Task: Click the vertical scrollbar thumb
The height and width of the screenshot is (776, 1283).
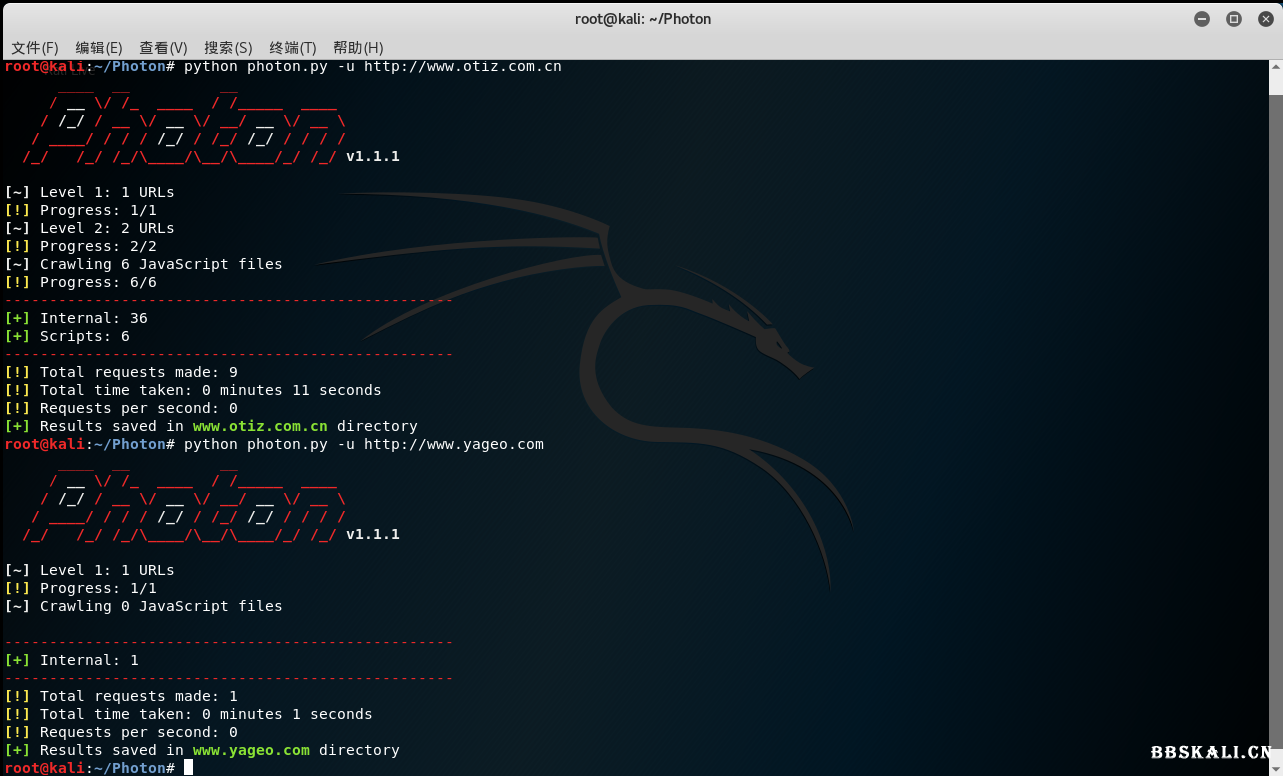Action: tap(1275, 78)
